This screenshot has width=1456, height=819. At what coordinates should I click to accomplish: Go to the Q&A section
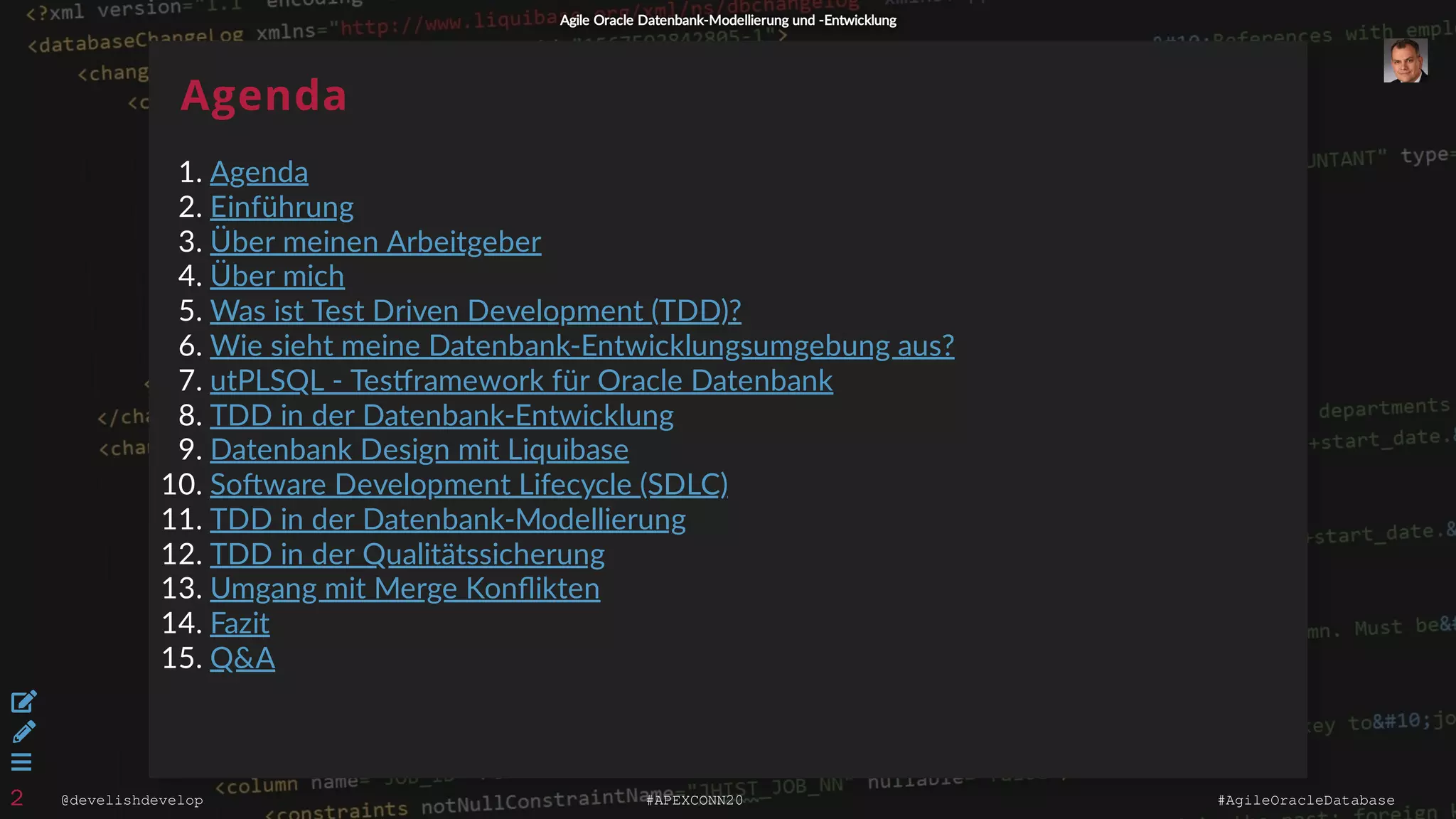coord(242,658)
